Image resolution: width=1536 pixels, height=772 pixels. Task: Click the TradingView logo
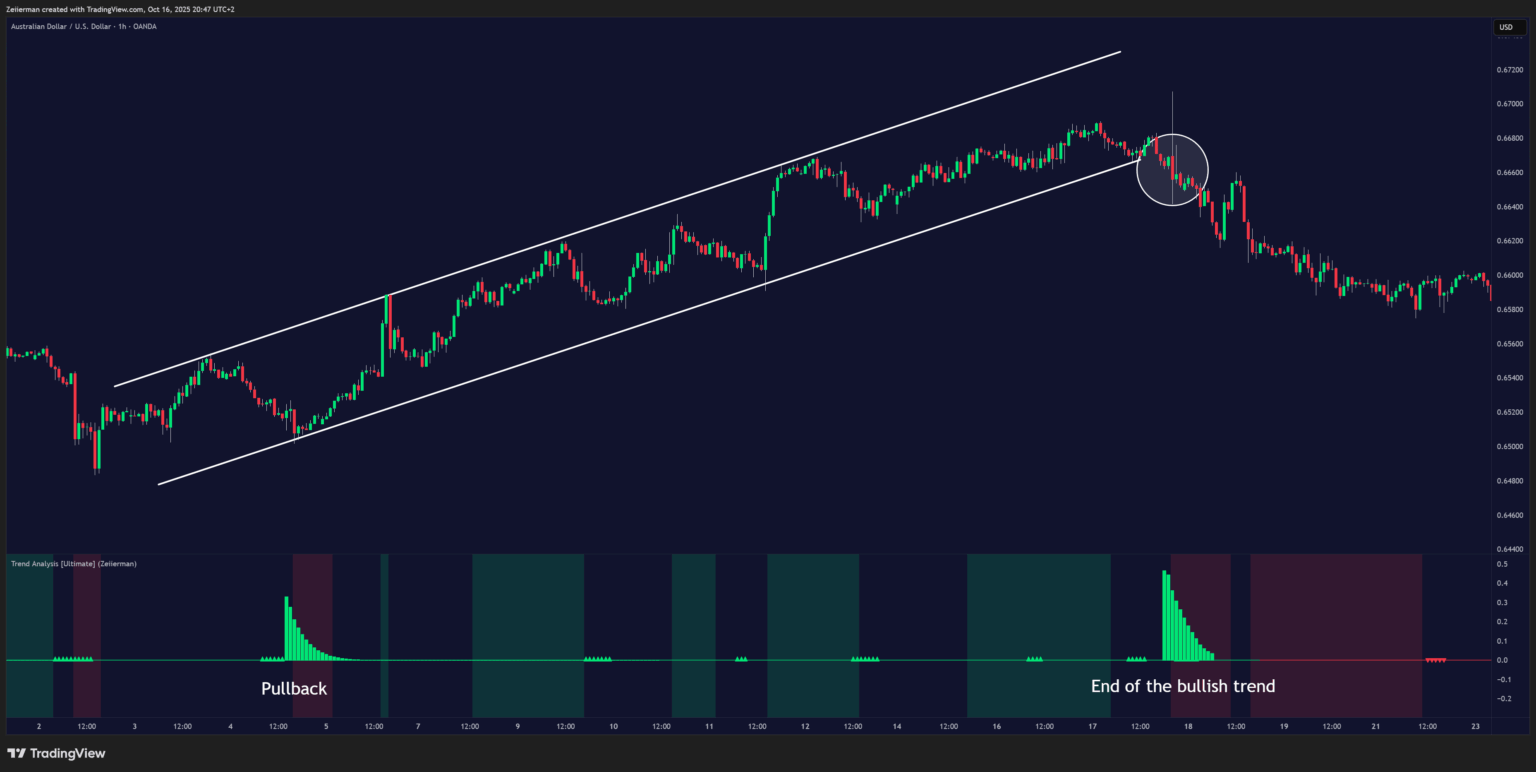56,753
